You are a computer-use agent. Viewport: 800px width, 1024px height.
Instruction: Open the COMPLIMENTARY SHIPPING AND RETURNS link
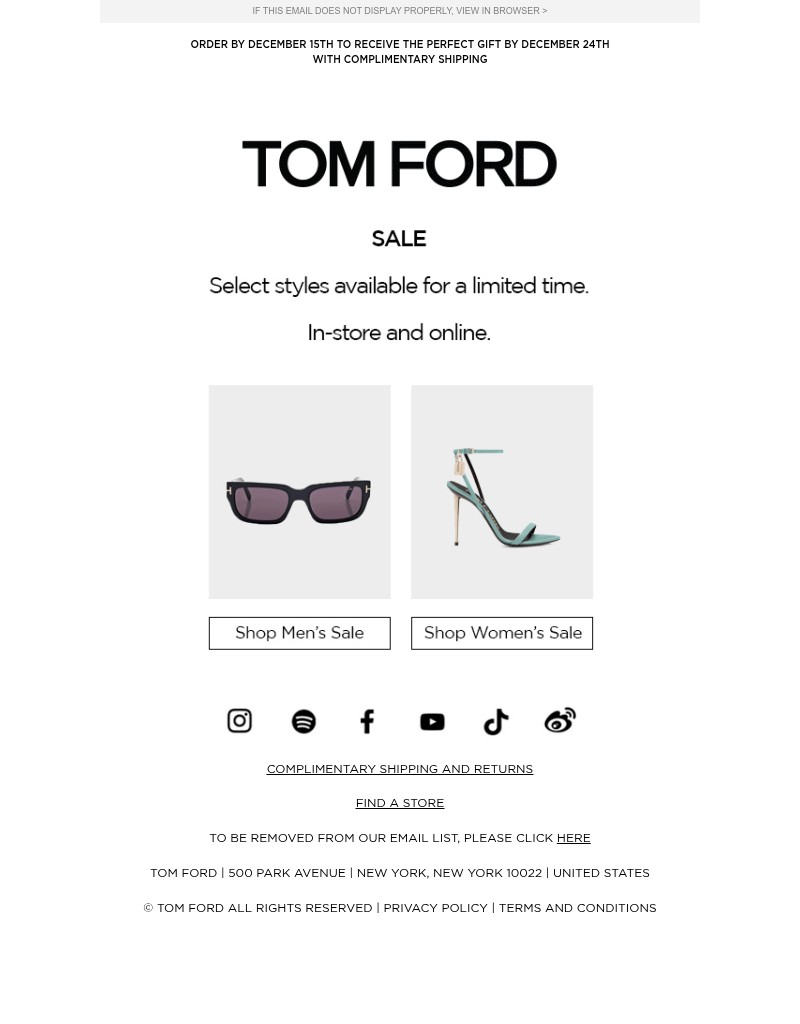point(400,769)
